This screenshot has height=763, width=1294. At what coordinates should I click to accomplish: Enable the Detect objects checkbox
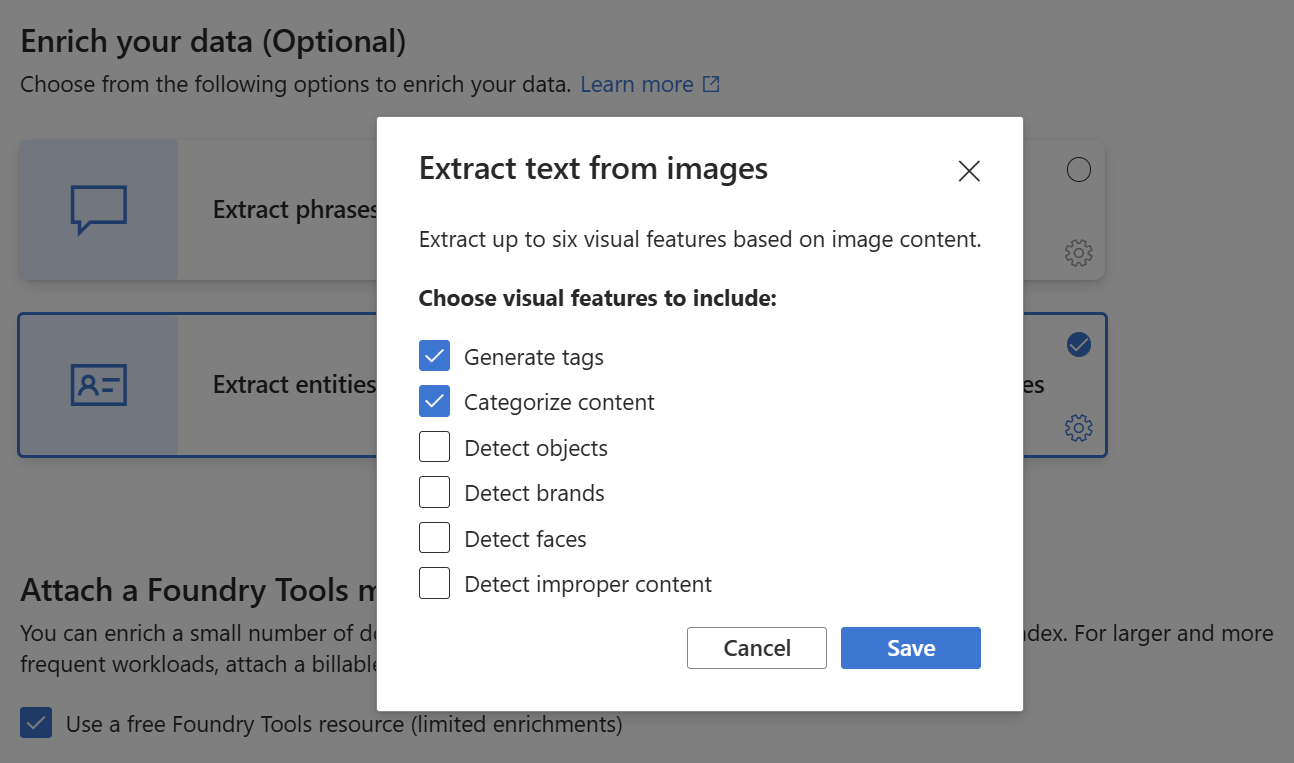coord(434,447)
